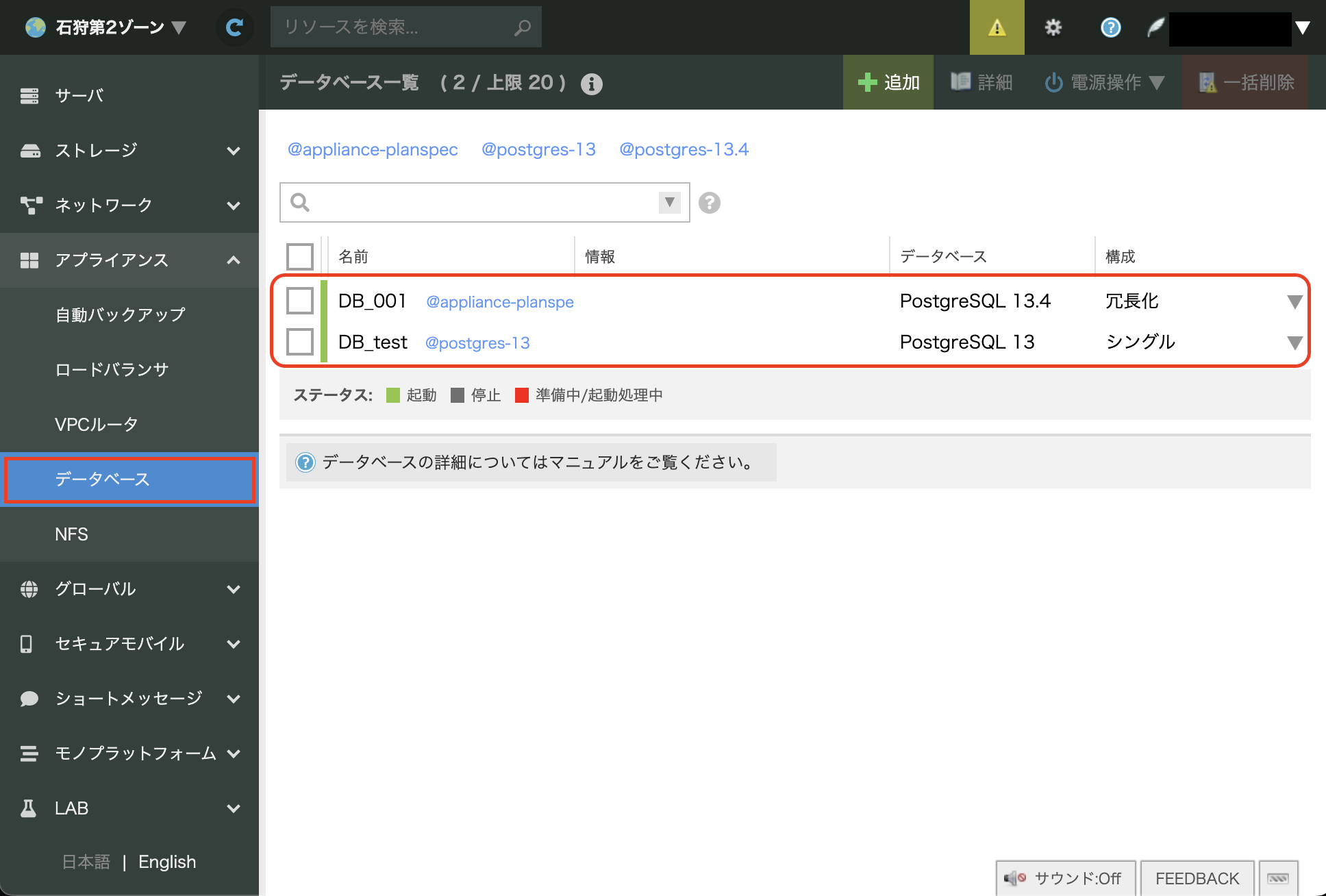
Task: Open the warning alert icon
Action: (x=997, y=27)
